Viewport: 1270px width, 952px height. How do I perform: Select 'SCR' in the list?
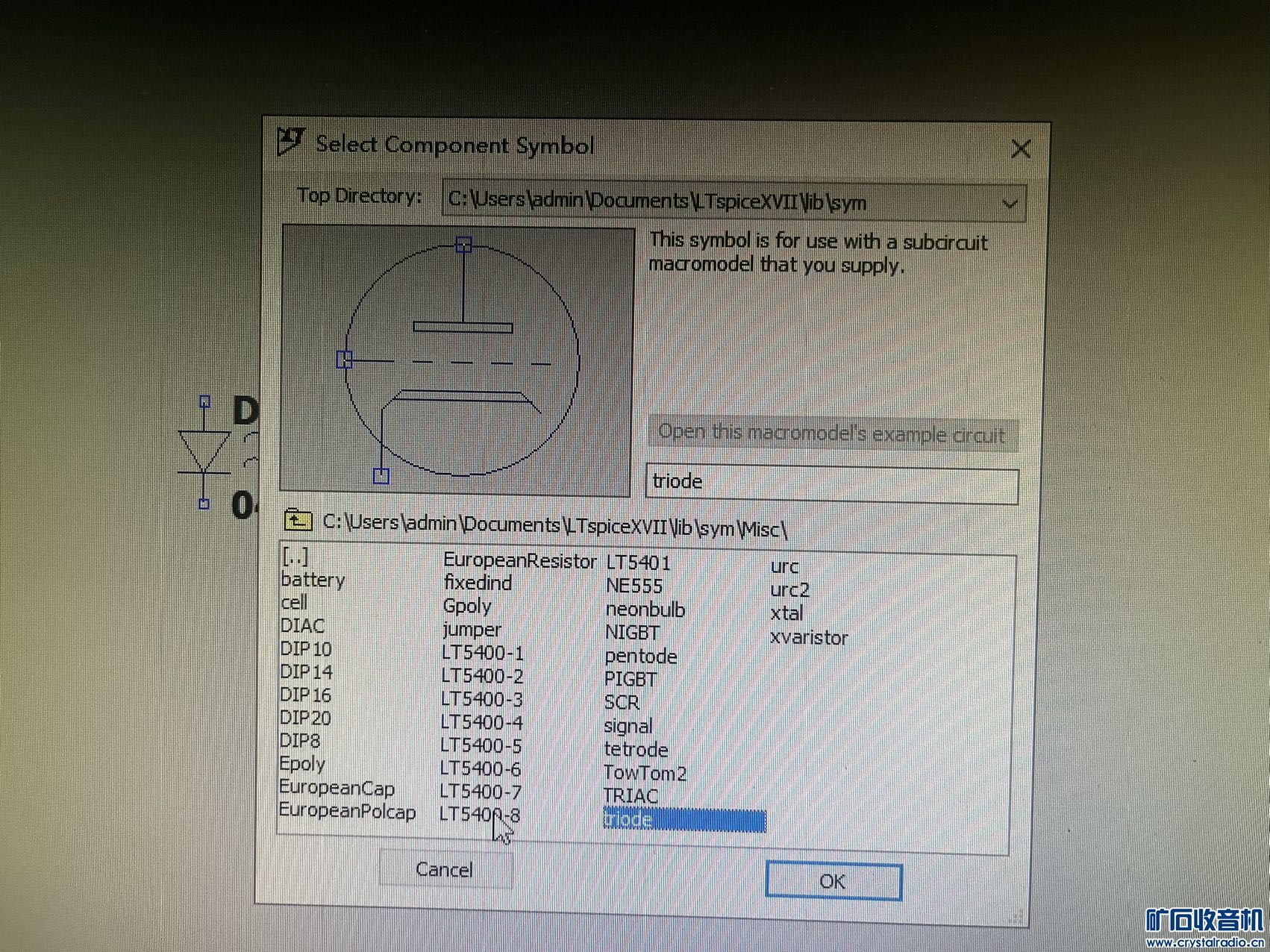point(622,703)
